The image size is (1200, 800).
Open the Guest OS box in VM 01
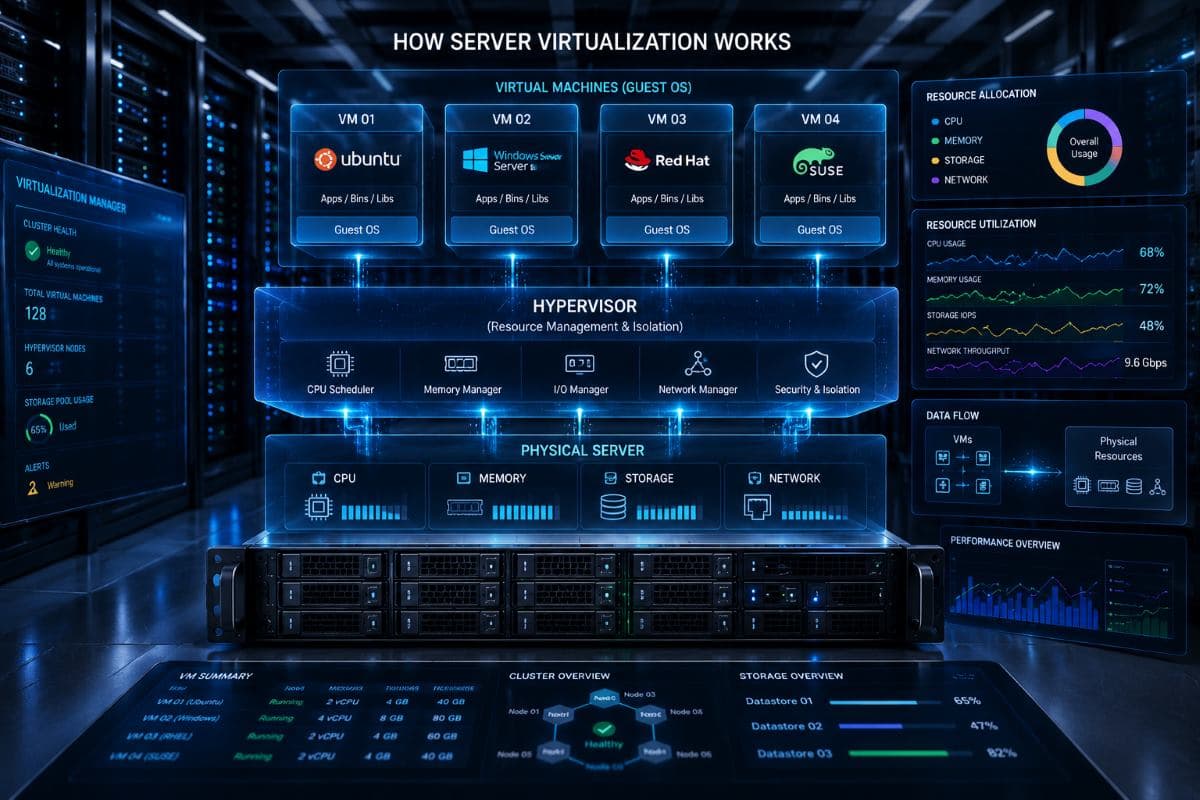pos(357,230)
